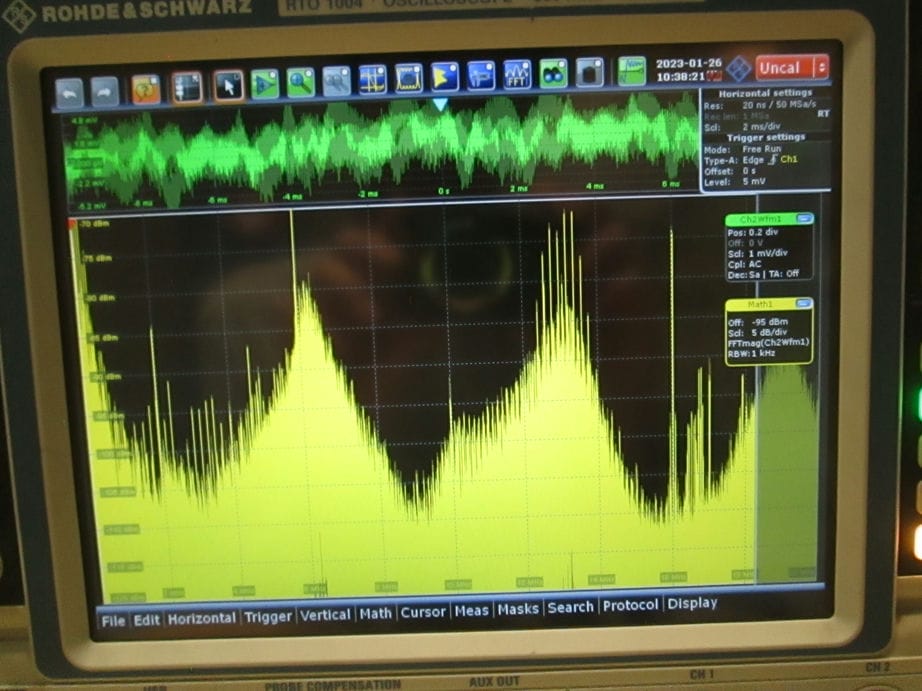Activate the Zoom magnifier tool
This screenshot has height=691, width=922.
(300, 82)
